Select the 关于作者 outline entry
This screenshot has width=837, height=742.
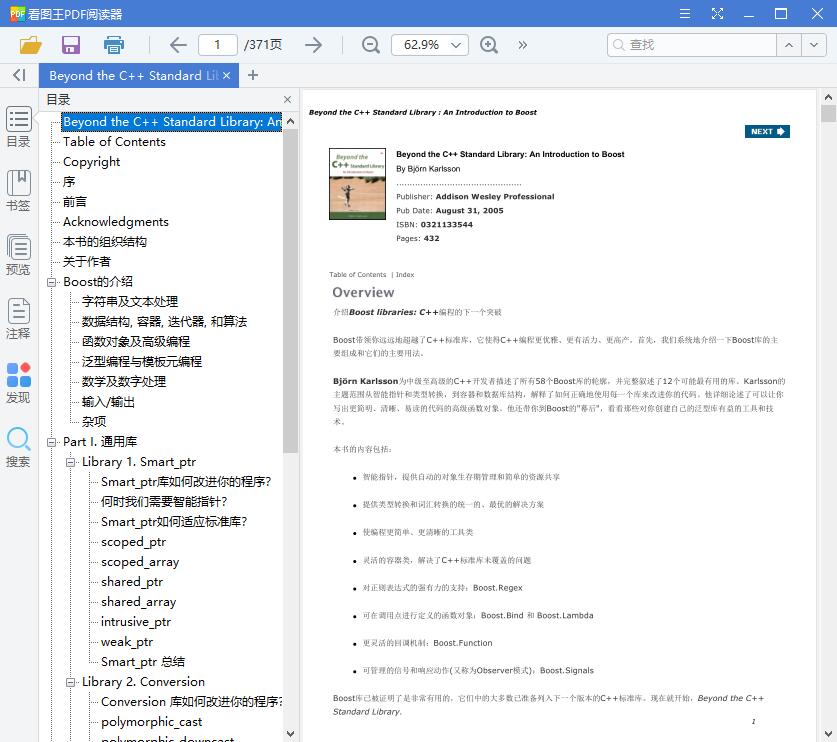pyautogui.click(x=86, y=262)
